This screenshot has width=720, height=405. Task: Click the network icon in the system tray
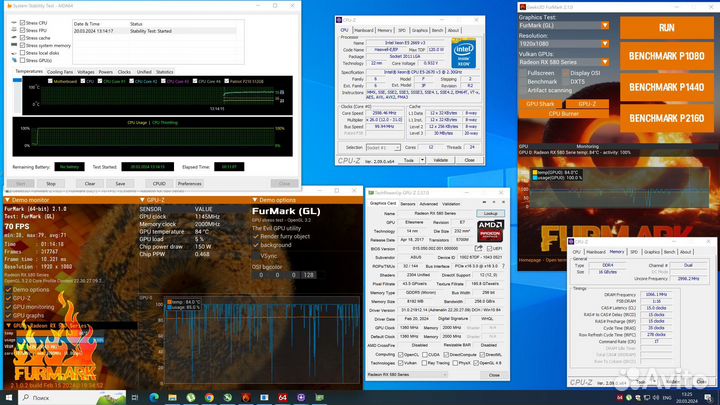(x=647, y=398)
